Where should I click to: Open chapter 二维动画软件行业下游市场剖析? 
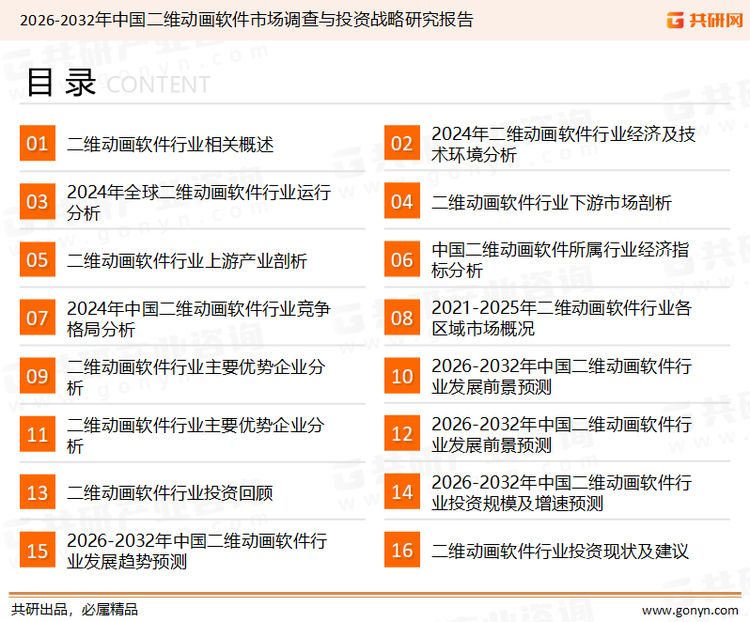point(551,202)
